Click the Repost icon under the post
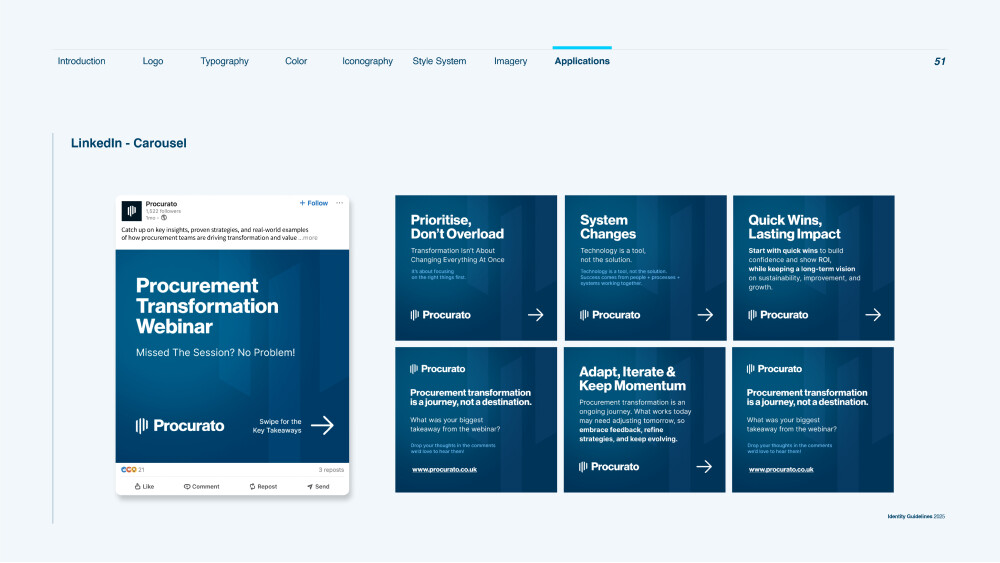This screenshot has width=1000, height=563. coord(253,486)
